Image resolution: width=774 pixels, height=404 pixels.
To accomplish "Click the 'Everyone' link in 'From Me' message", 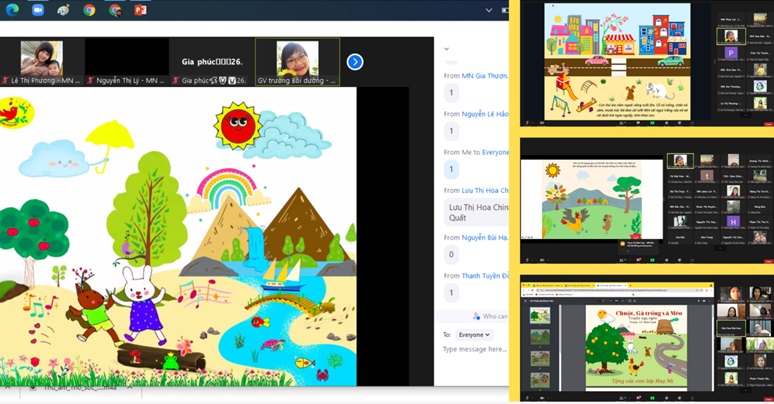I will tap(495, 152).
